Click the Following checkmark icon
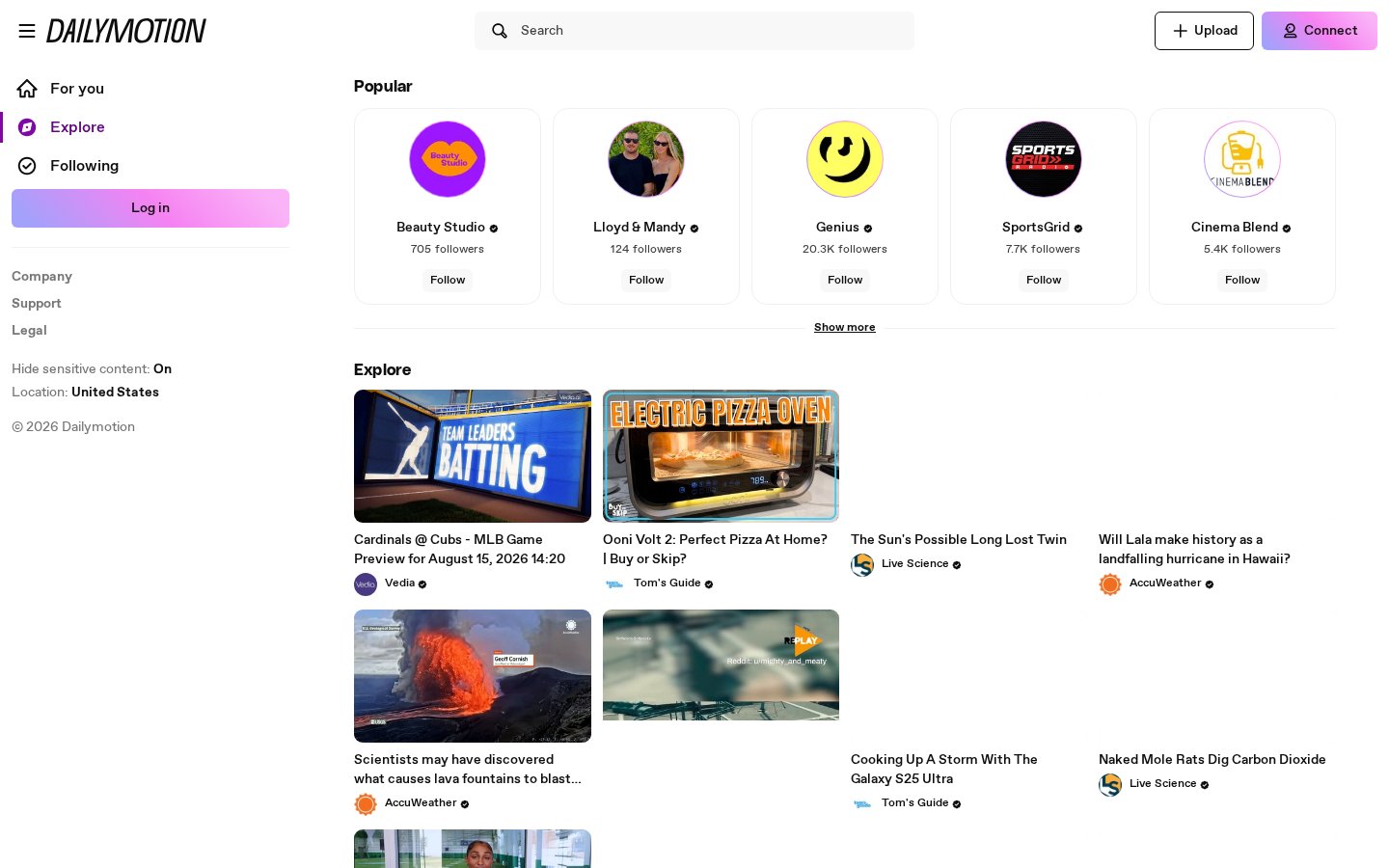This screenshot has width=1389, height=868. pyautogui.click(x=27, y=166)
